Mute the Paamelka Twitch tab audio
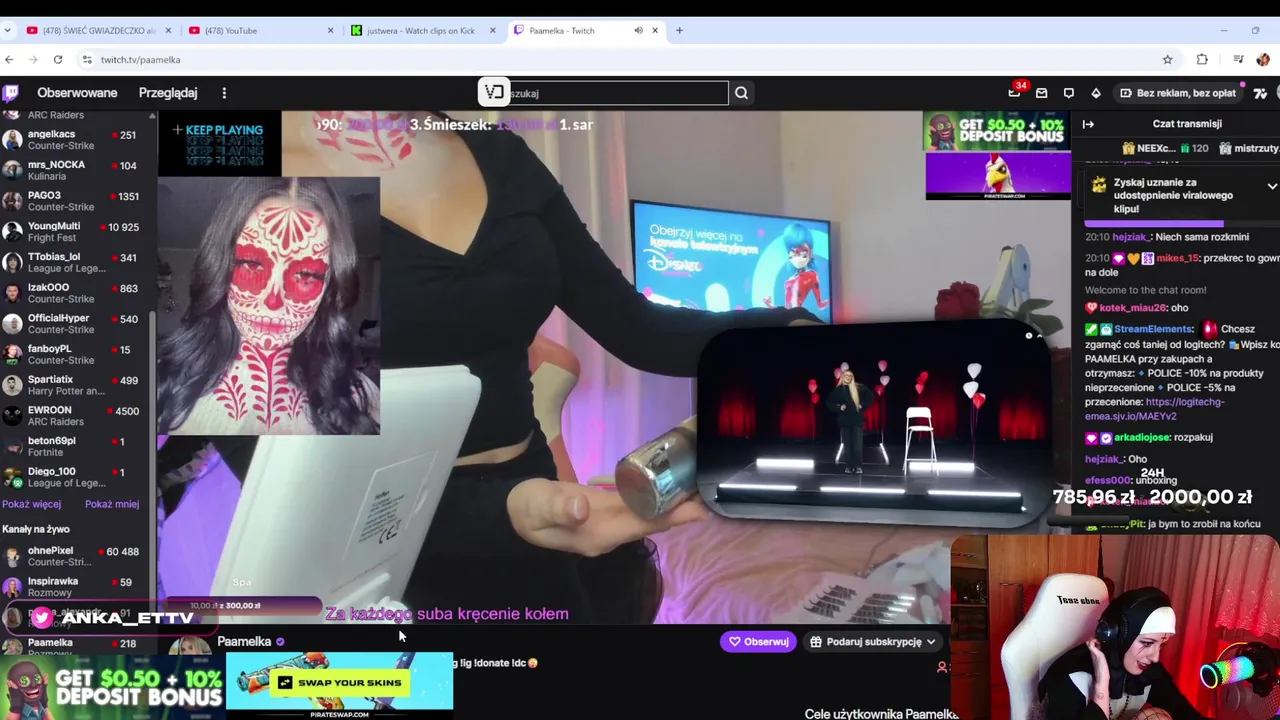 pos(638,30)
